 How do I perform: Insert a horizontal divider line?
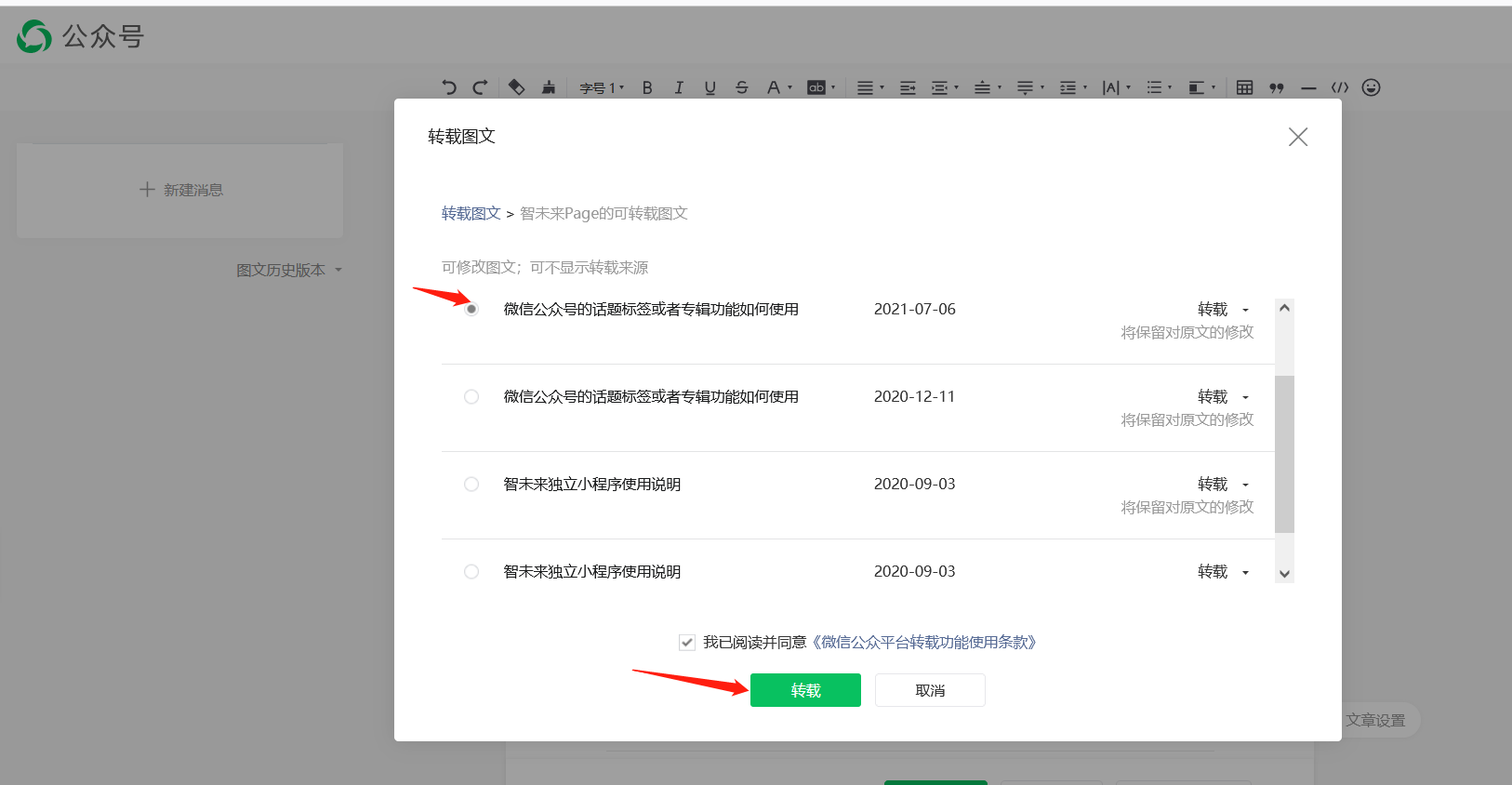[x=1308, y=88]
